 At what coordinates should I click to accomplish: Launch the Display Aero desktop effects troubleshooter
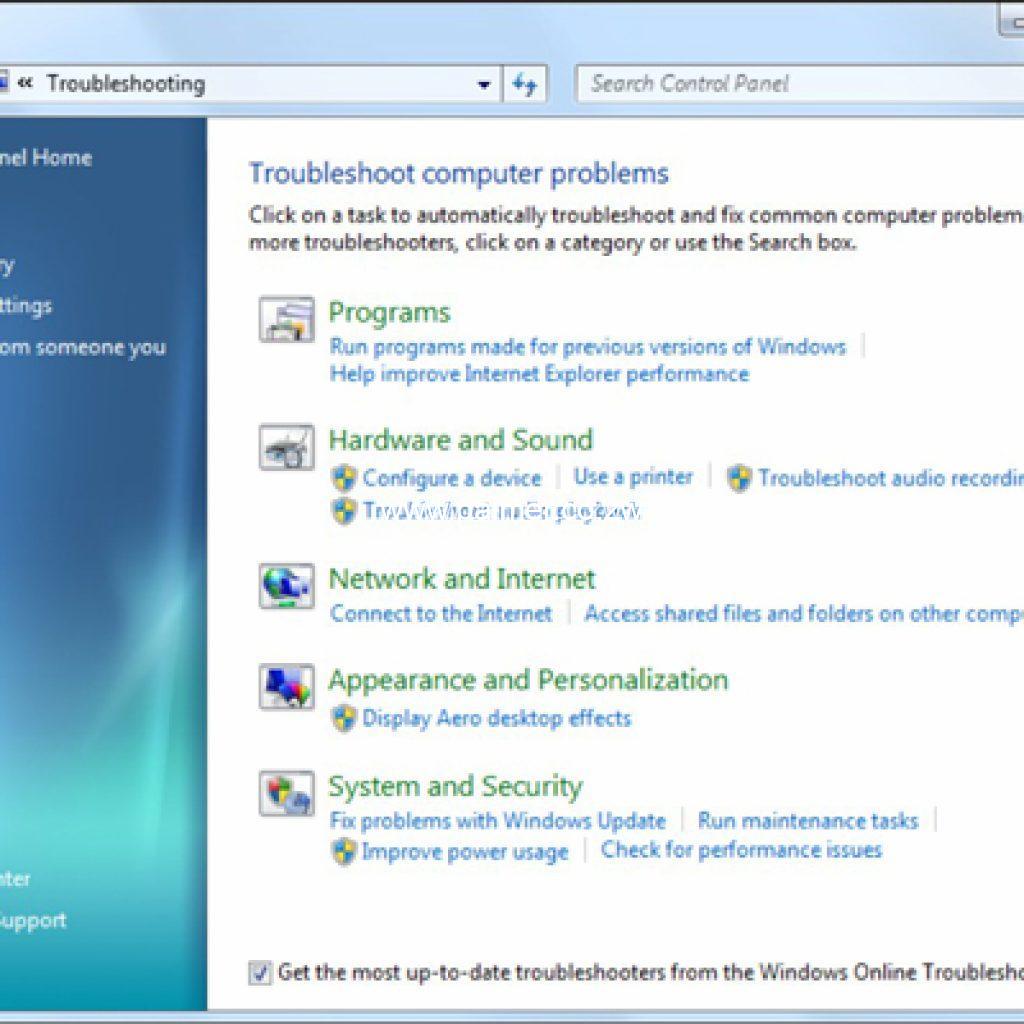497,718
